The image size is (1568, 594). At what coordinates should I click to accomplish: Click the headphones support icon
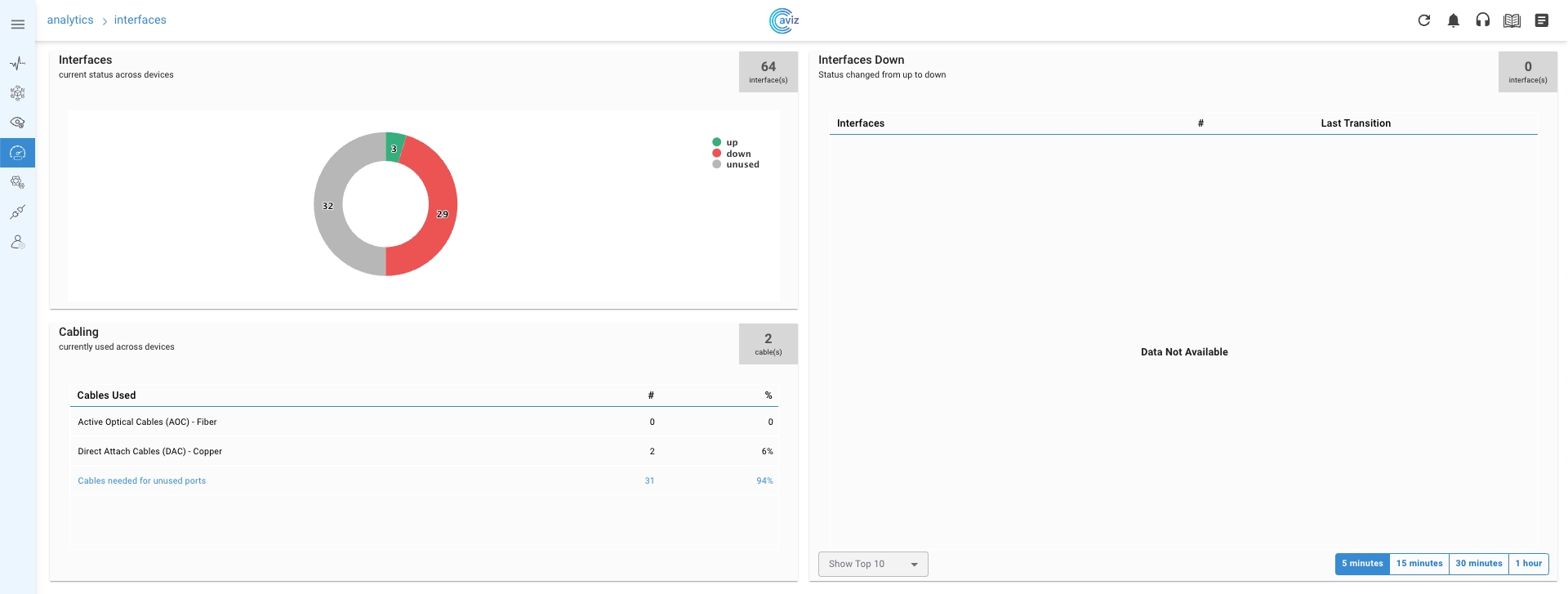(1482, 20)
